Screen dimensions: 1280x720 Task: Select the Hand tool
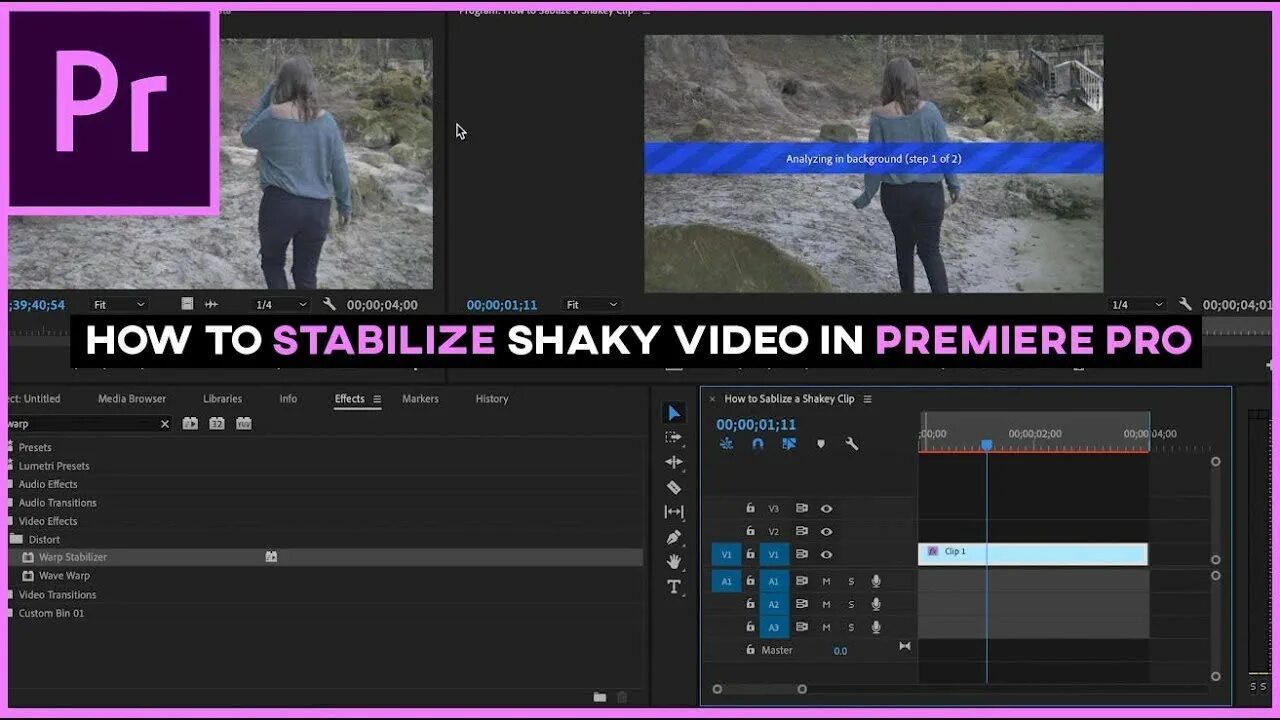point(674,562)
